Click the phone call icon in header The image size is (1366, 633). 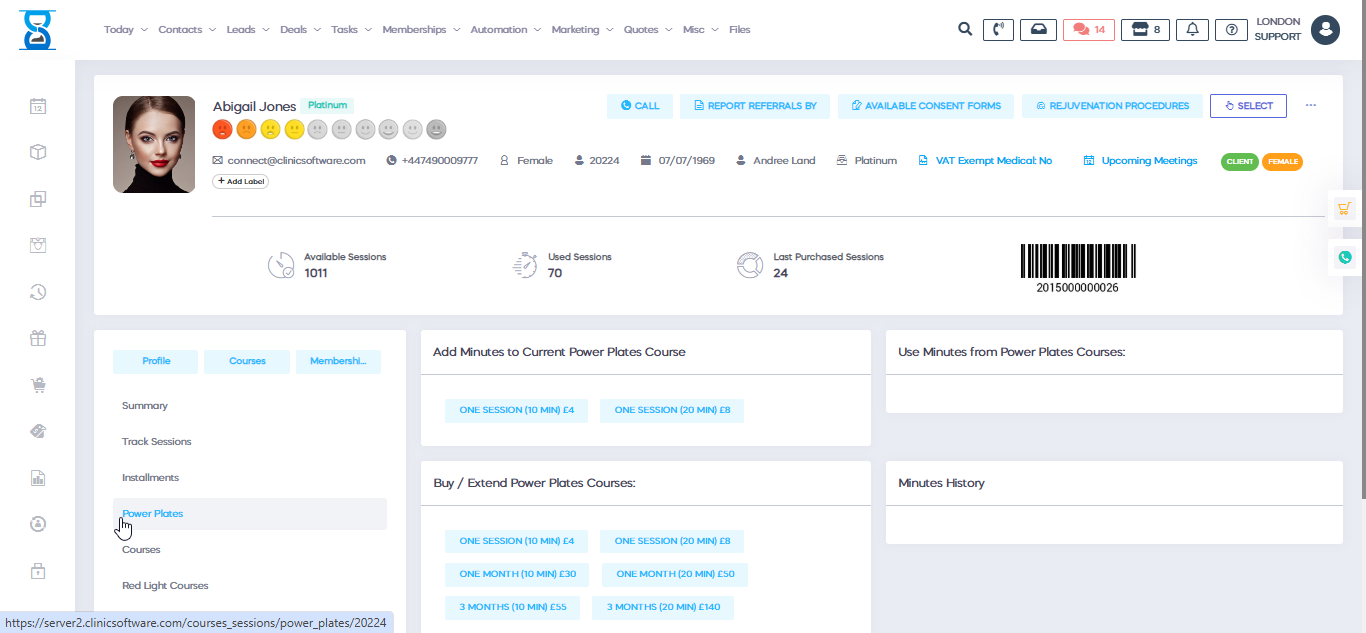(998, 30)
